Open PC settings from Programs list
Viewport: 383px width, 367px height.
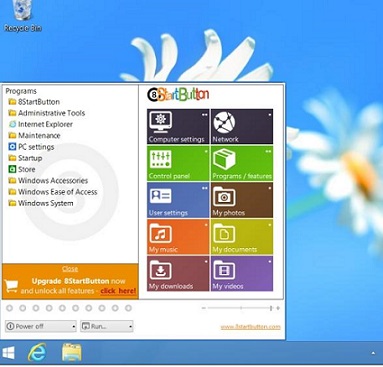point(31,147)
